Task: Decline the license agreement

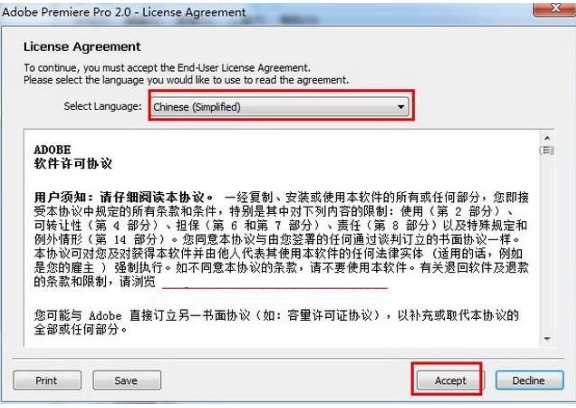Action: [x=529, y=380]
